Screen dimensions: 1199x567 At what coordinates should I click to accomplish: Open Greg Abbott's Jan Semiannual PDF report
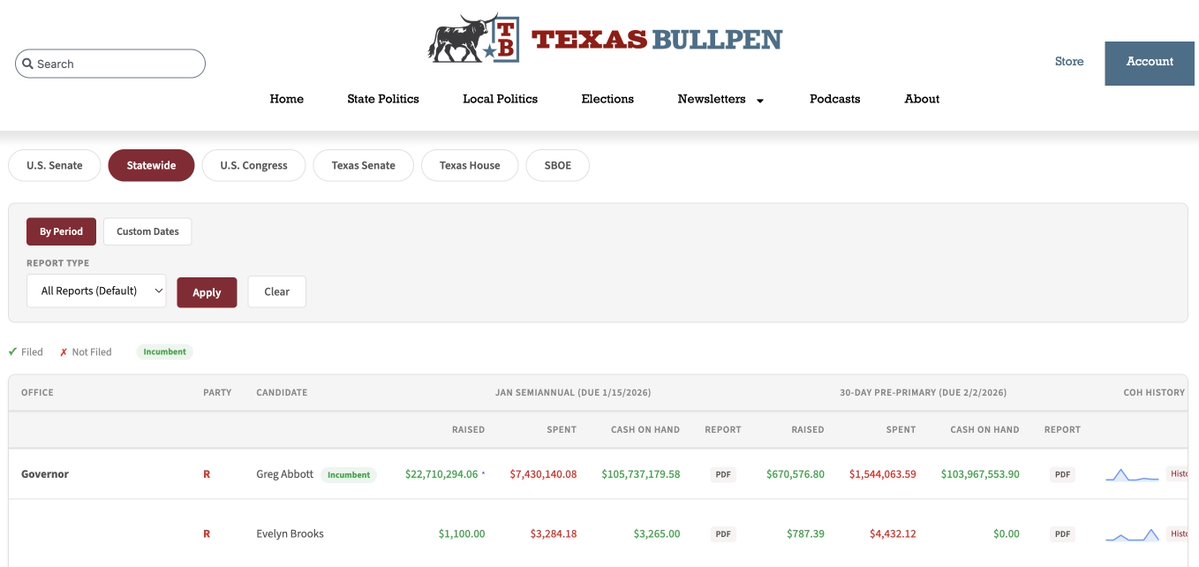click(723, 474)
